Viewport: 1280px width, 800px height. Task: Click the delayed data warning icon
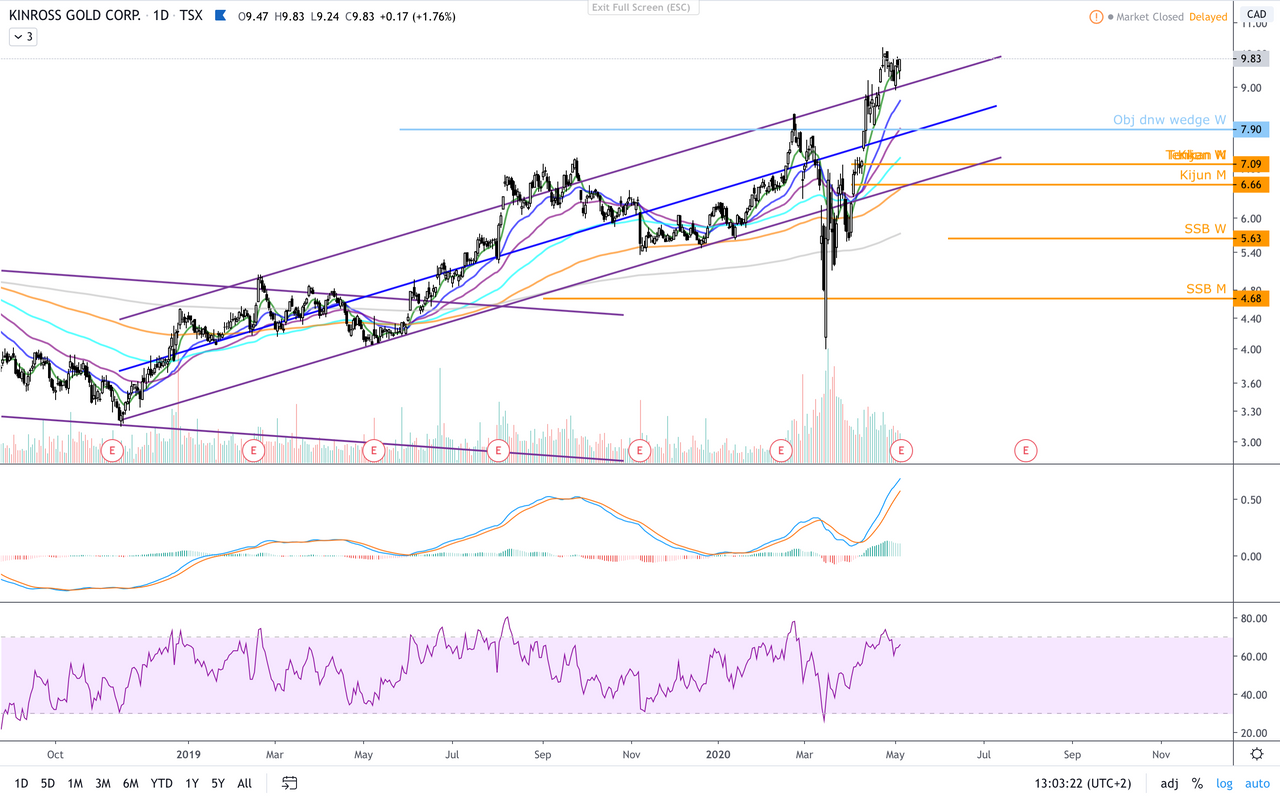click(x=1097, y=17)
